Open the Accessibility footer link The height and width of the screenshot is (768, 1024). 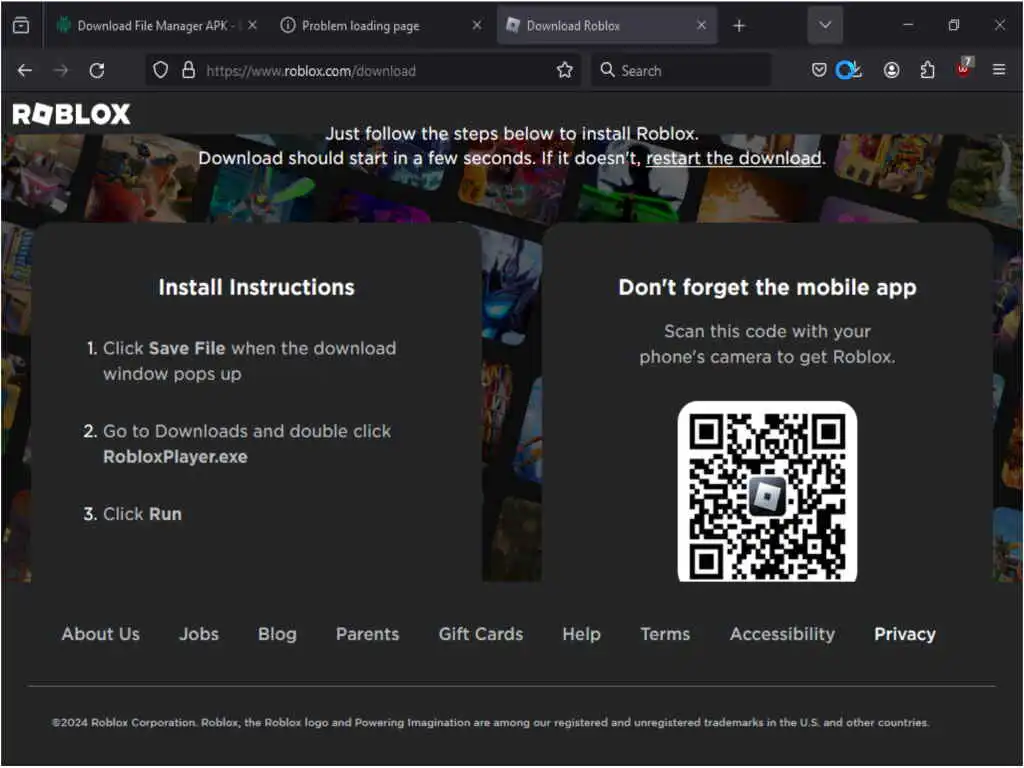[782, 634]
